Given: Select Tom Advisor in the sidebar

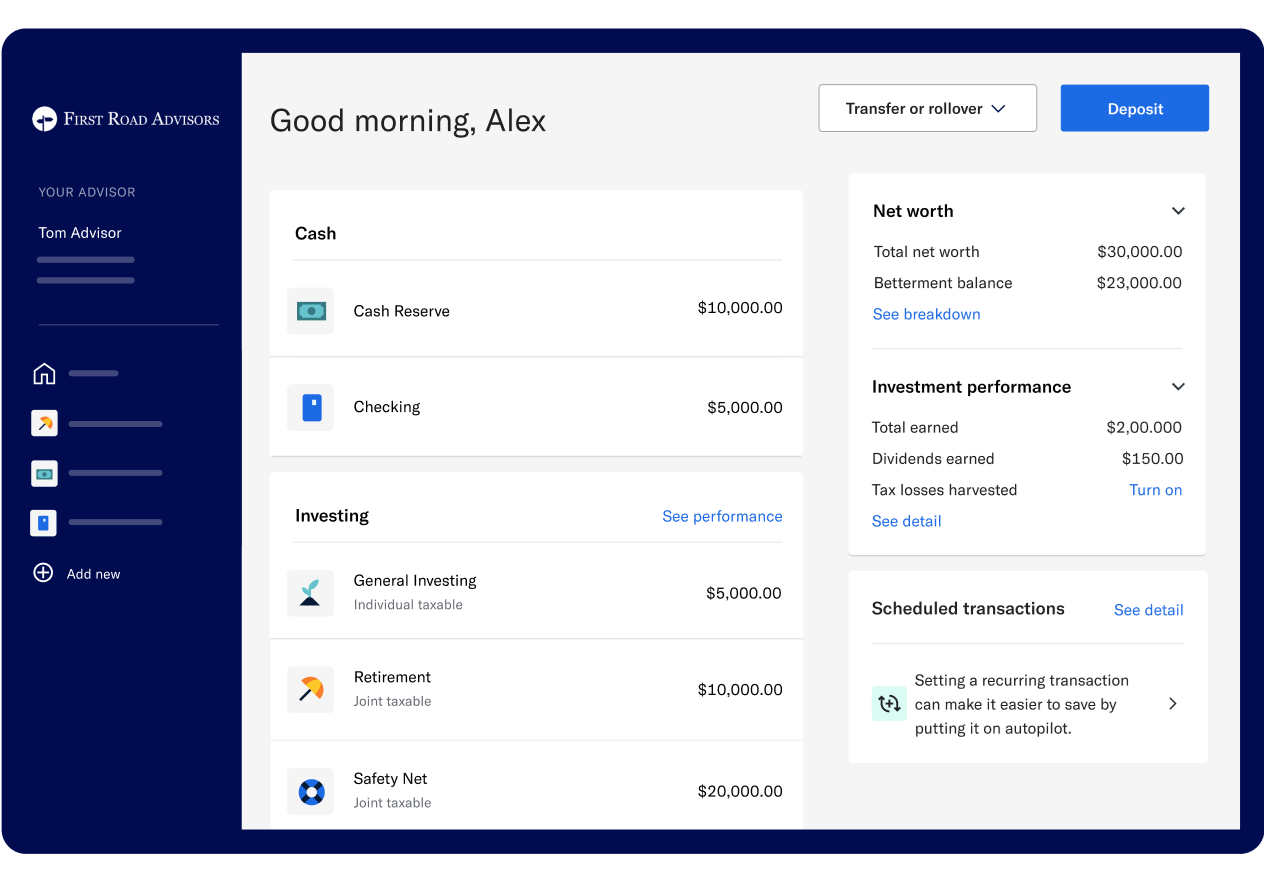Looking at the screenshot, I should click(80, 233).
